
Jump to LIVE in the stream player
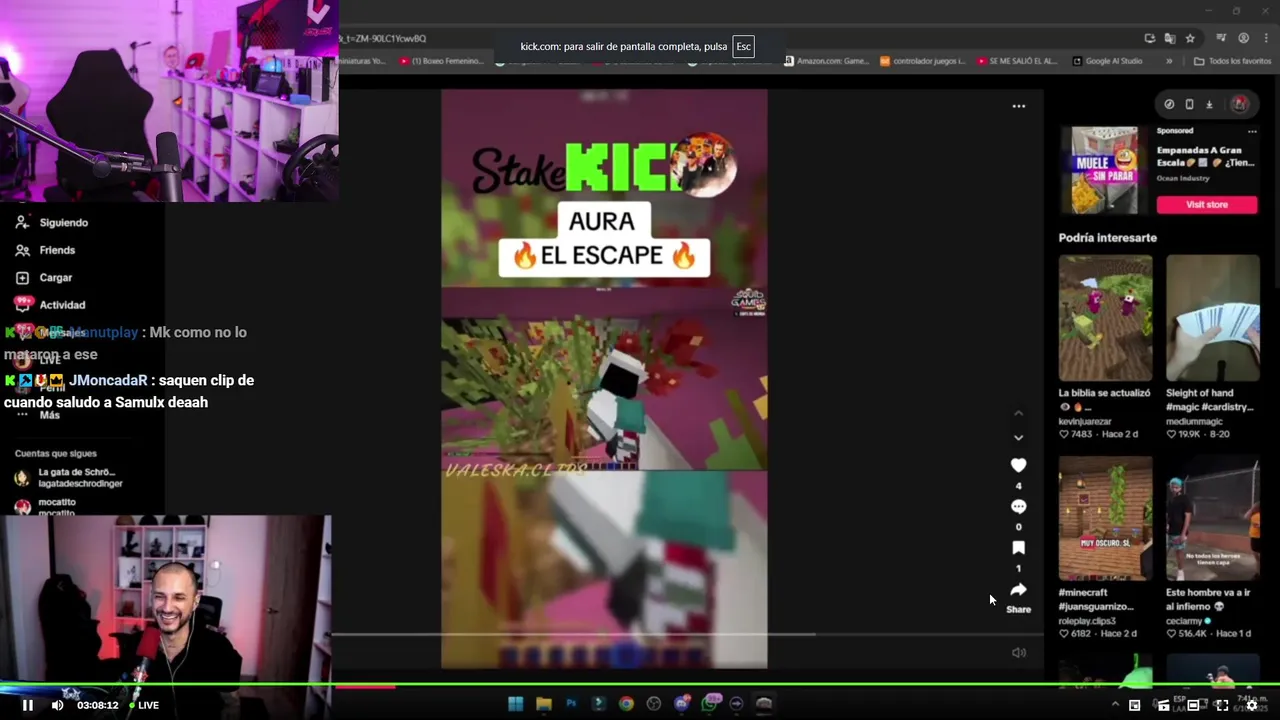point(144,705)
